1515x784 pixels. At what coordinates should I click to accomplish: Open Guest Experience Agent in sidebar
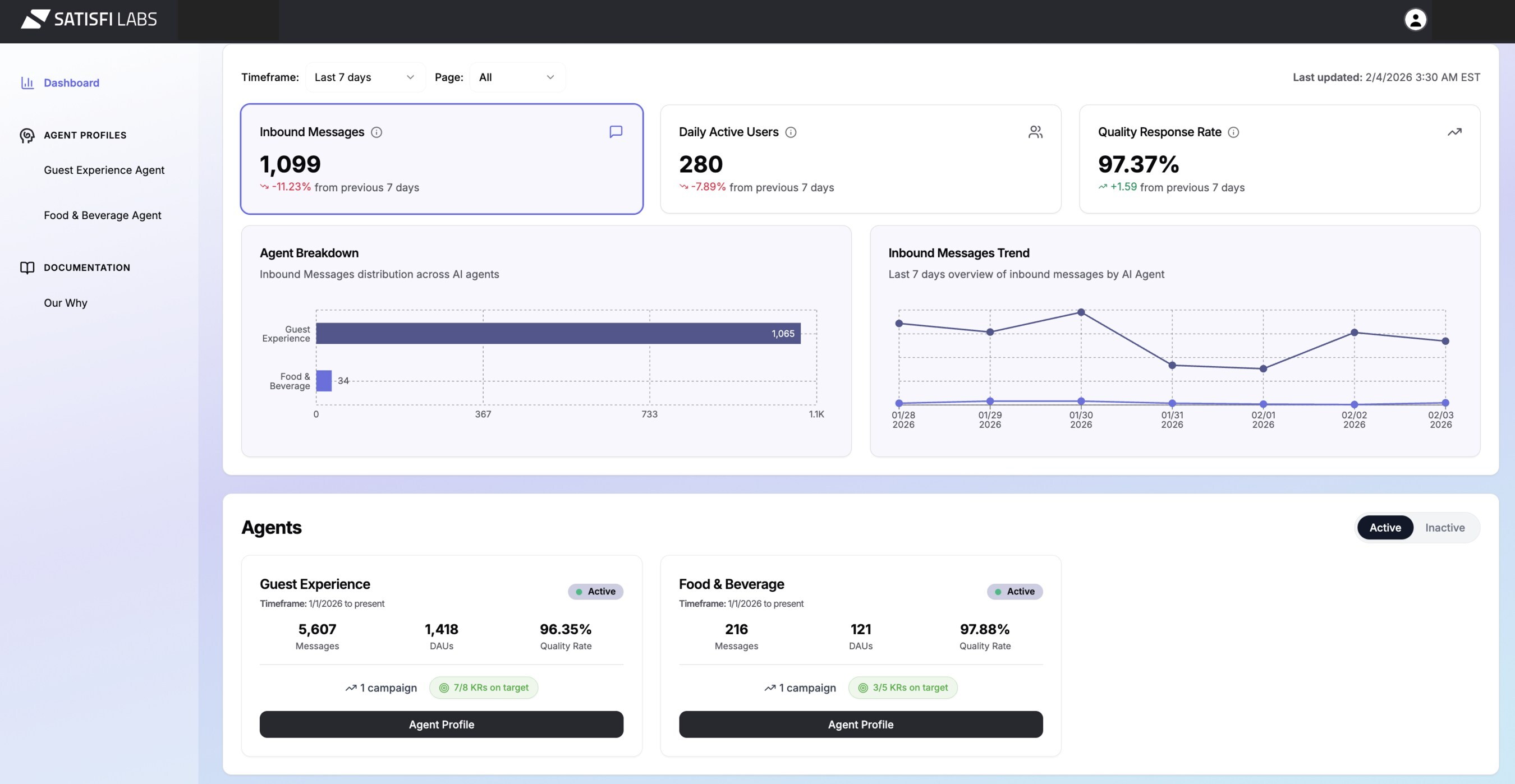[104, 170]
